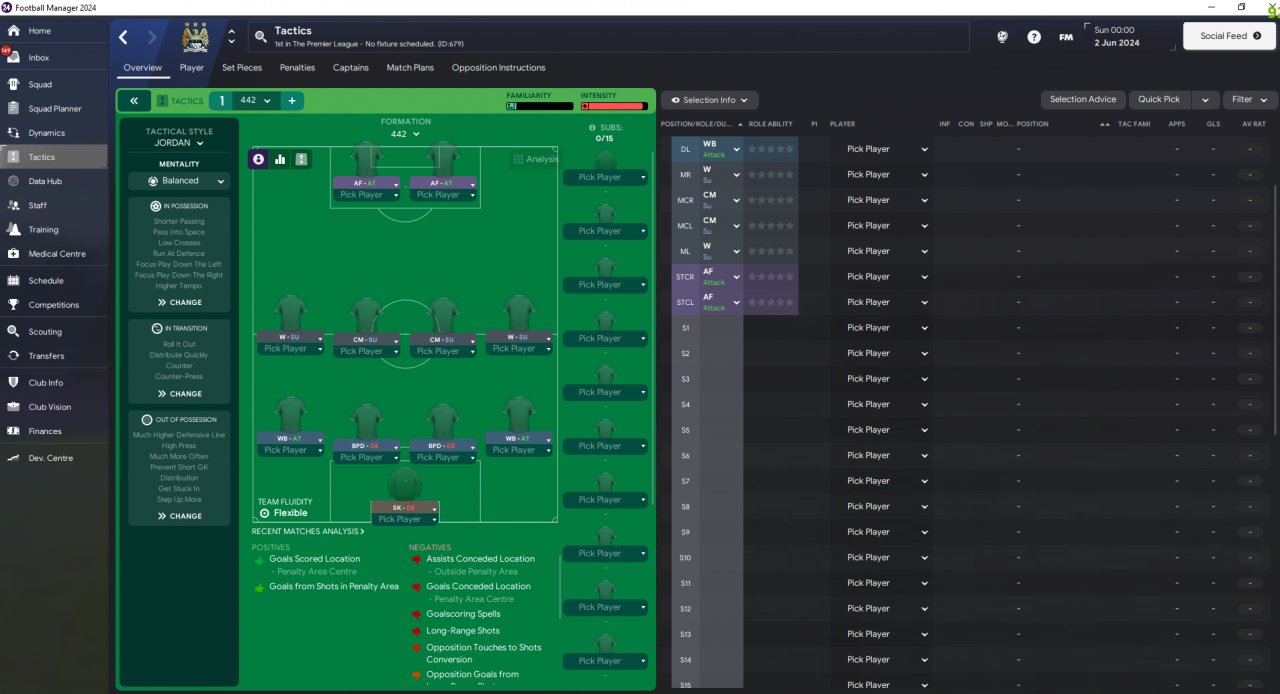Screen dimensions: 1280x694
Task: Open the Tactical Style Jordan dropdown
Action: [x=179, y=143]
